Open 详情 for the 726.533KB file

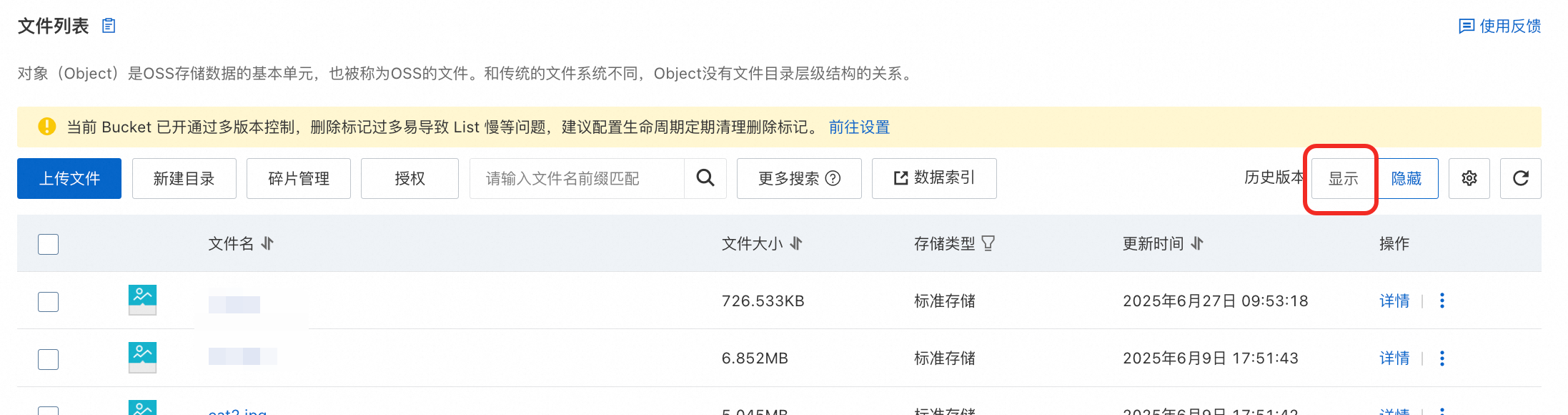(1394, 301)
